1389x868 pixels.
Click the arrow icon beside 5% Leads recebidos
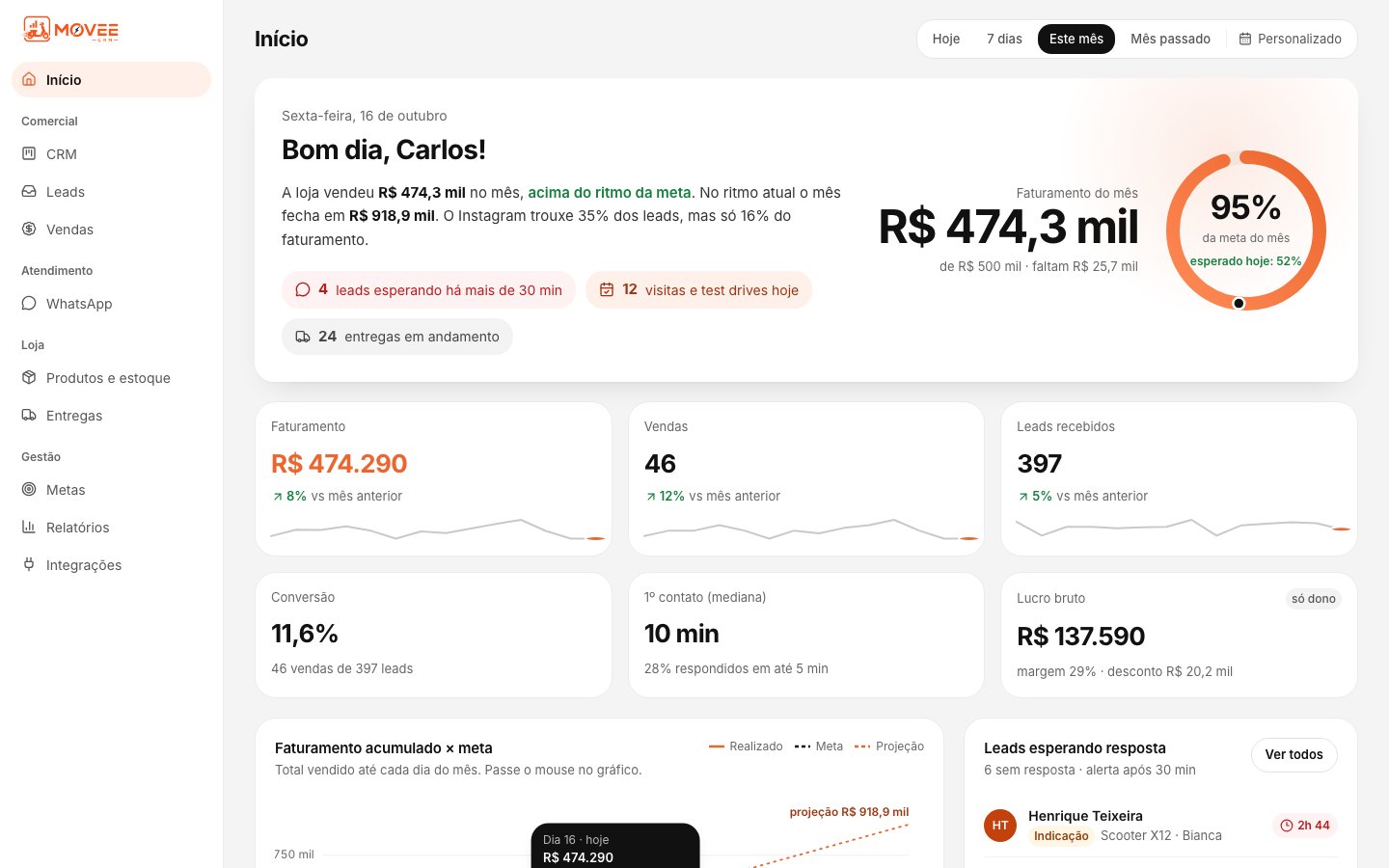click(x=1022, y=497)
